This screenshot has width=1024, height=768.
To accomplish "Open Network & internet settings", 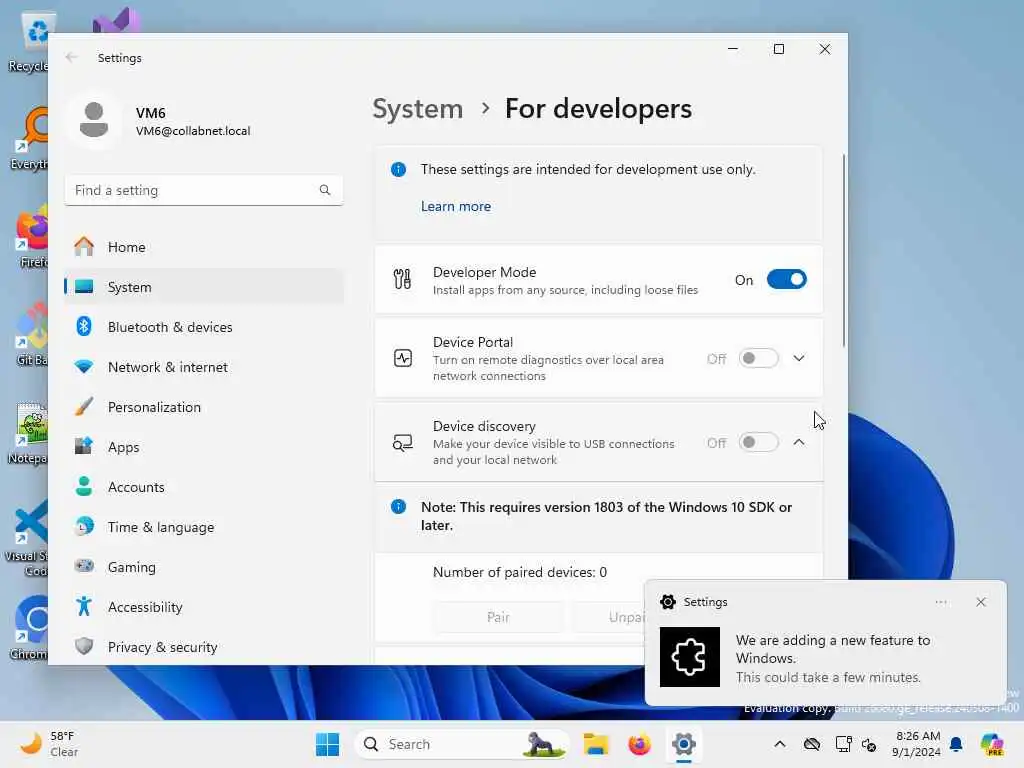I will [x=204, y=367].
